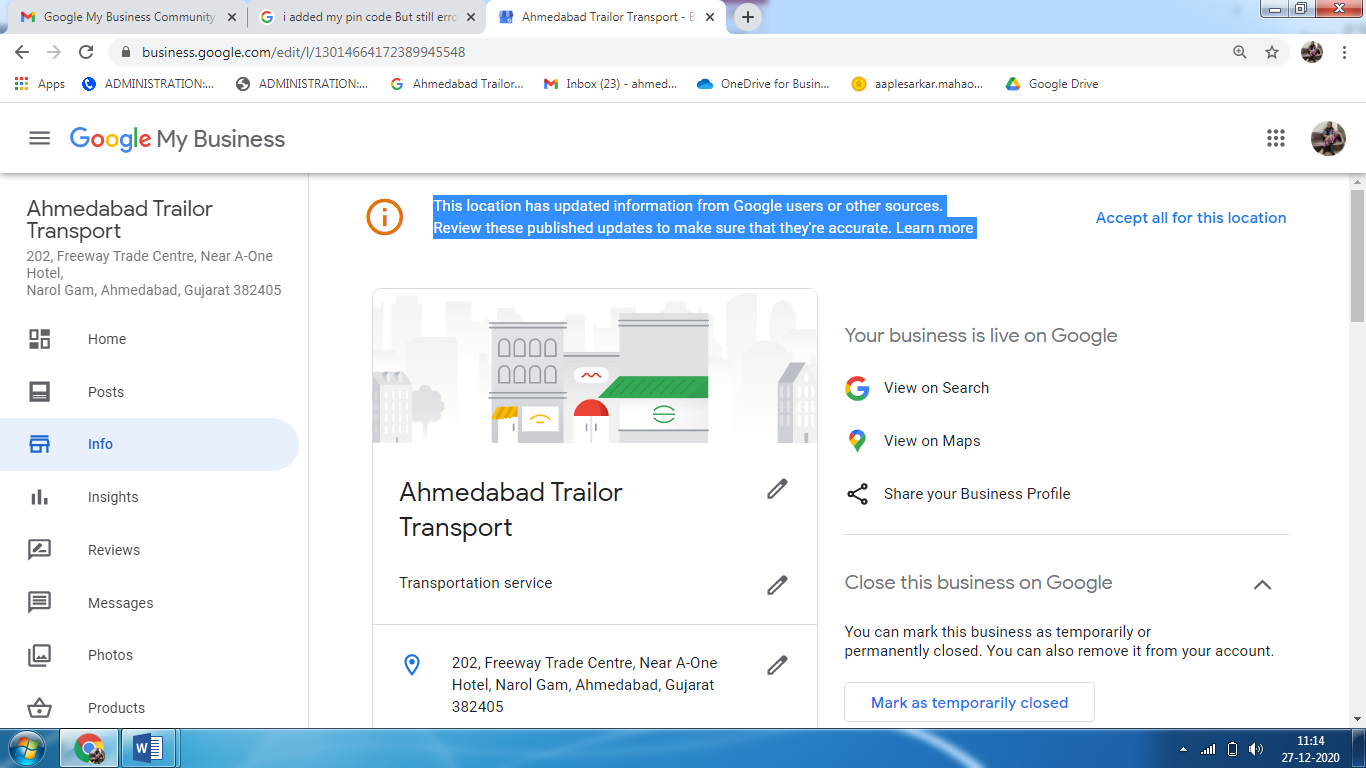Open Inbox (23) Gmail bookmark

point(610,84)
